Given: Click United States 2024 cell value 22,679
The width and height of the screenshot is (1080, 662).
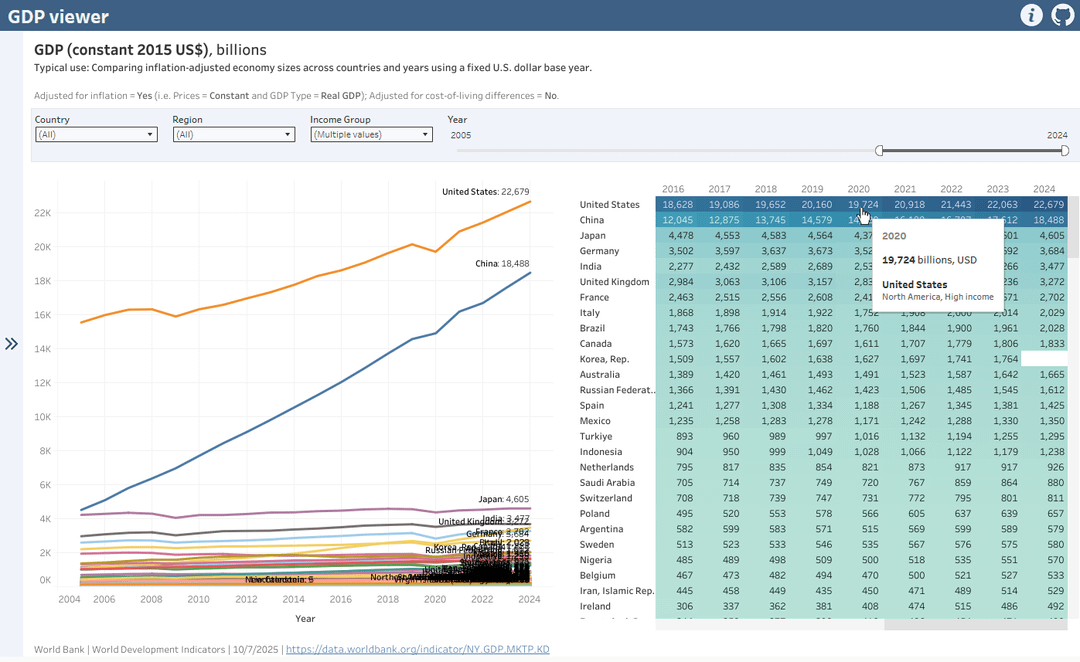Looking at the screenshot, I should pyautogui.click(x=1048, y=205).
